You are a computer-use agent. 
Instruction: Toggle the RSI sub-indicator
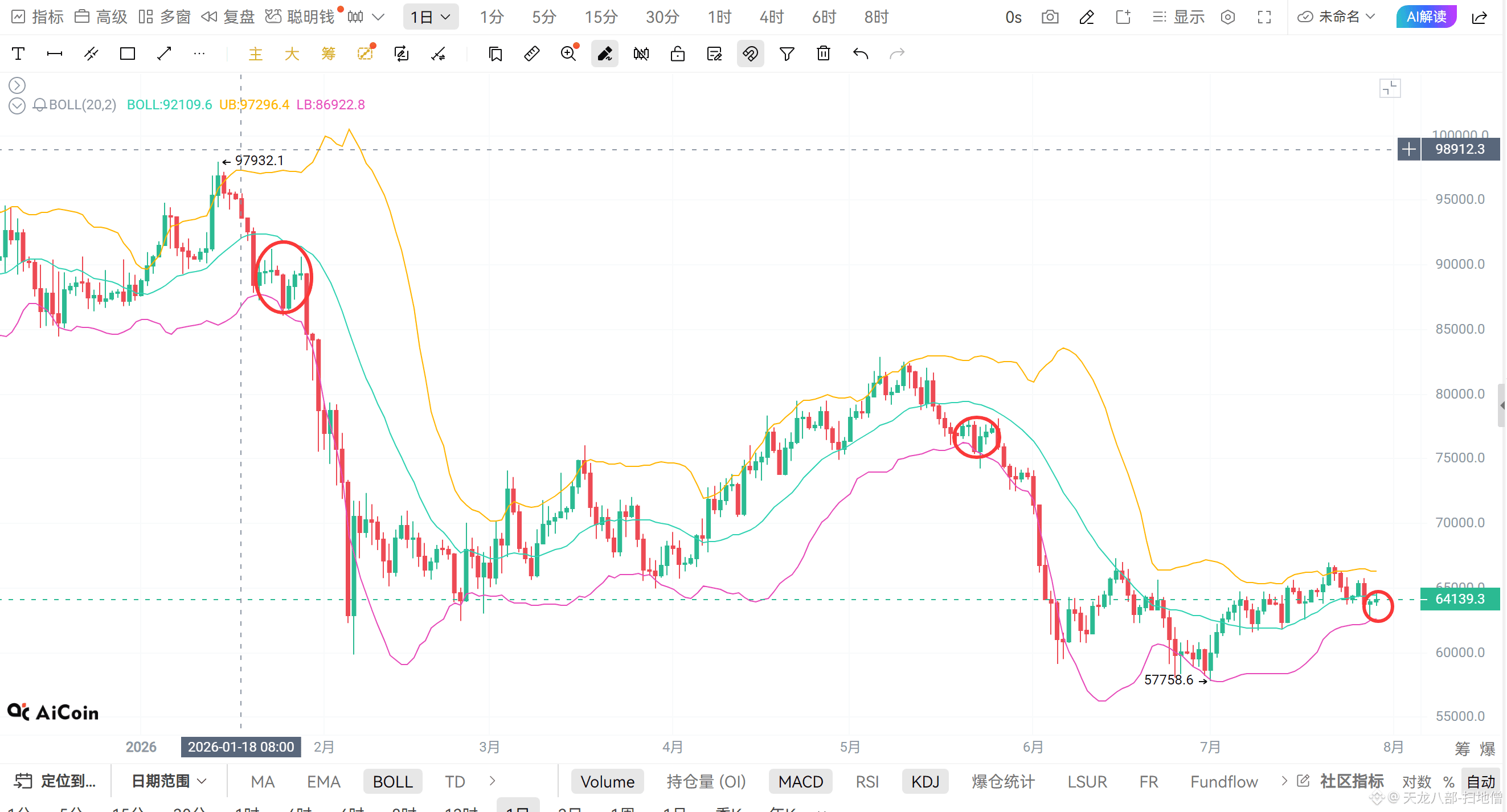coord(867,782)
